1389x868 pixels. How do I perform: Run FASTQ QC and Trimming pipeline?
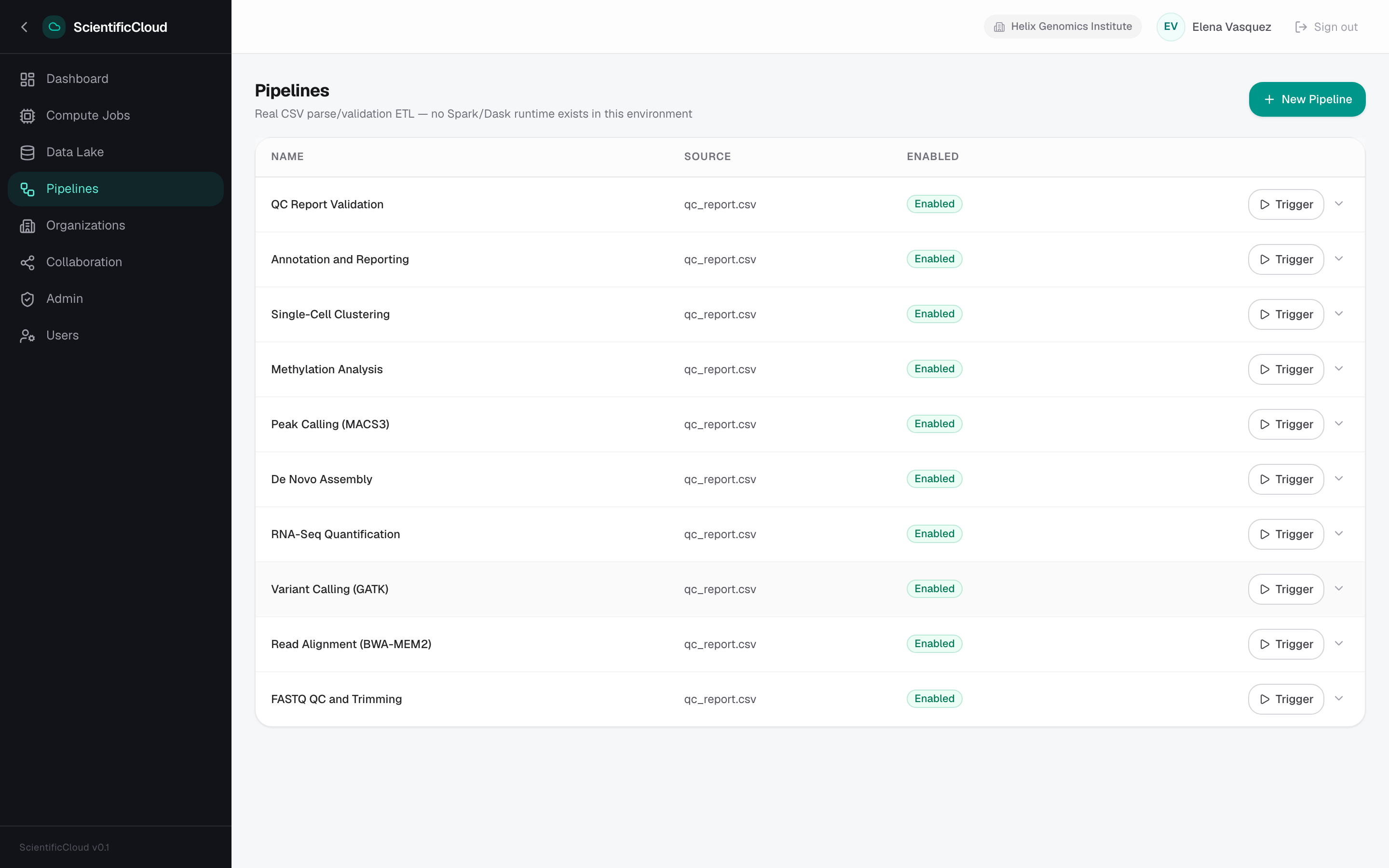pyautogui.click(x=1286, y=699)
